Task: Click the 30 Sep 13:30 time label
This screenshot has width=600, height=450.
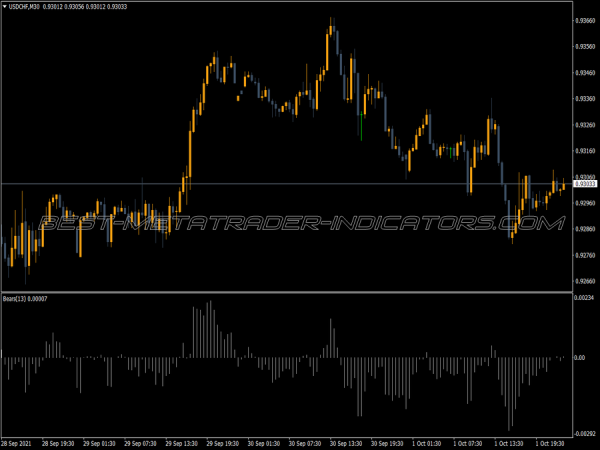Action: (x=346, y=443)
